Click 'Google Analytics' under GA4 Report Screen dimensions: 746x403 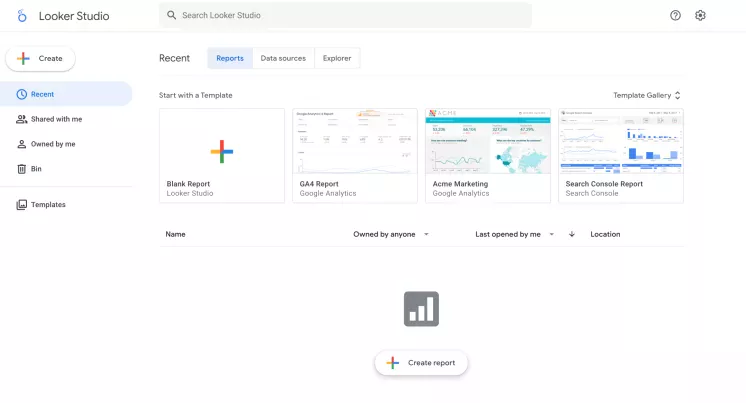click(328, 193)
